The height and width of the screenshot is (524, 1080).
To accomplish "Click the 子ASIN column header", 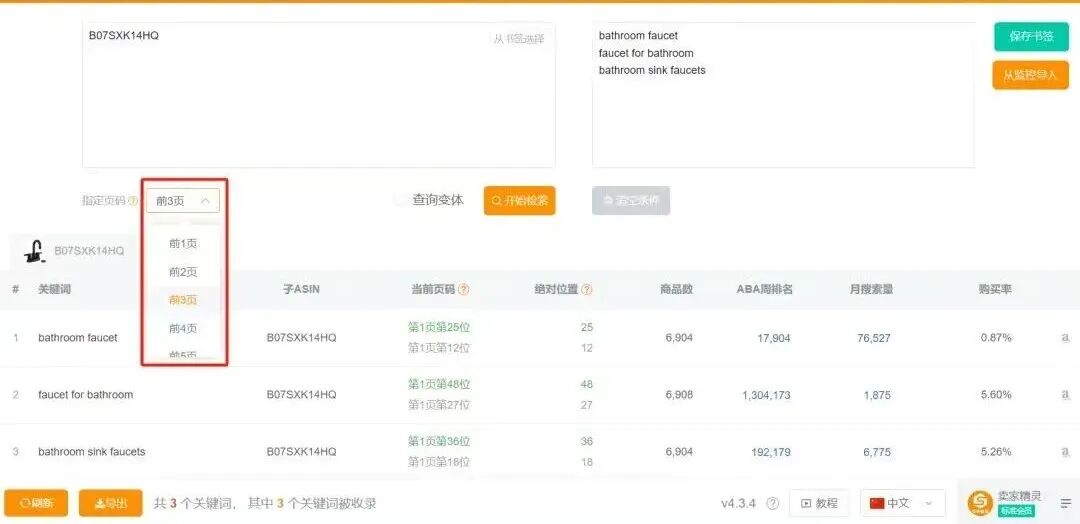I will click(302, 290).
